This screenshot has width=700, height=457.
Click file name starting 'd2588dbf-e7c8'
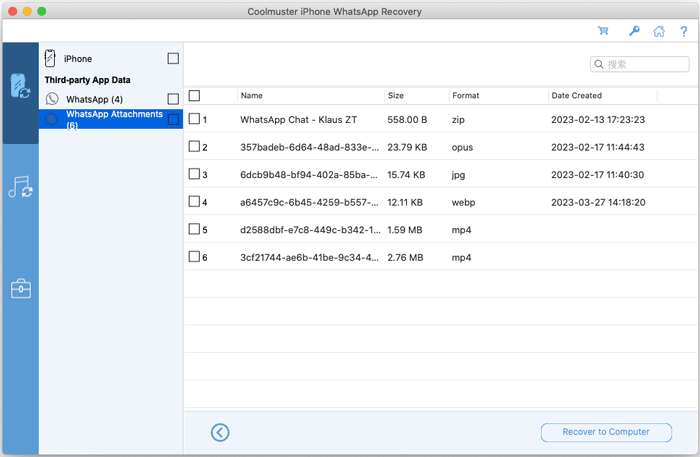pos(310,230)
